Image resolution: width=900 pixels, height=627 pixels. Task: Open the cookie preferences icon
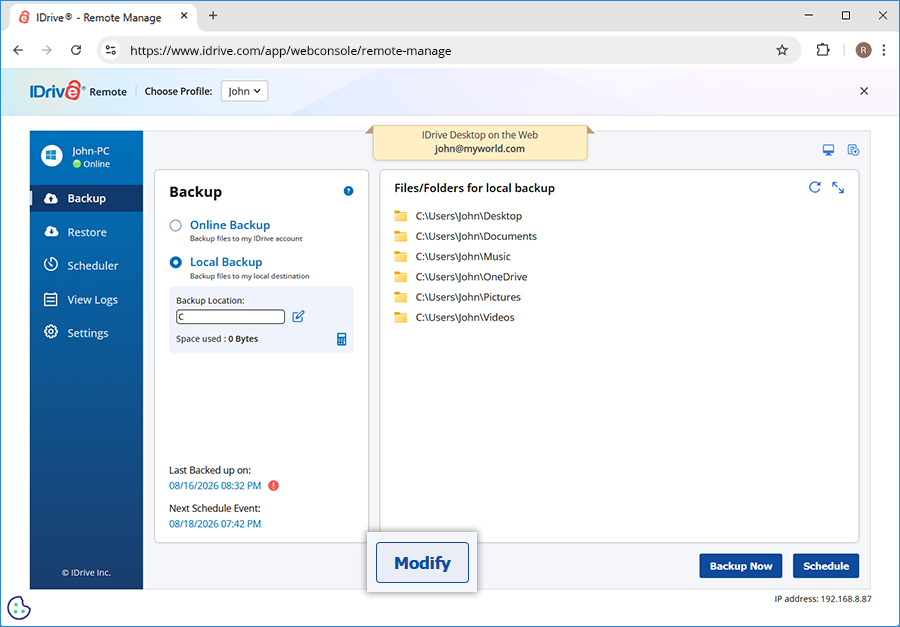coord(19,608)
